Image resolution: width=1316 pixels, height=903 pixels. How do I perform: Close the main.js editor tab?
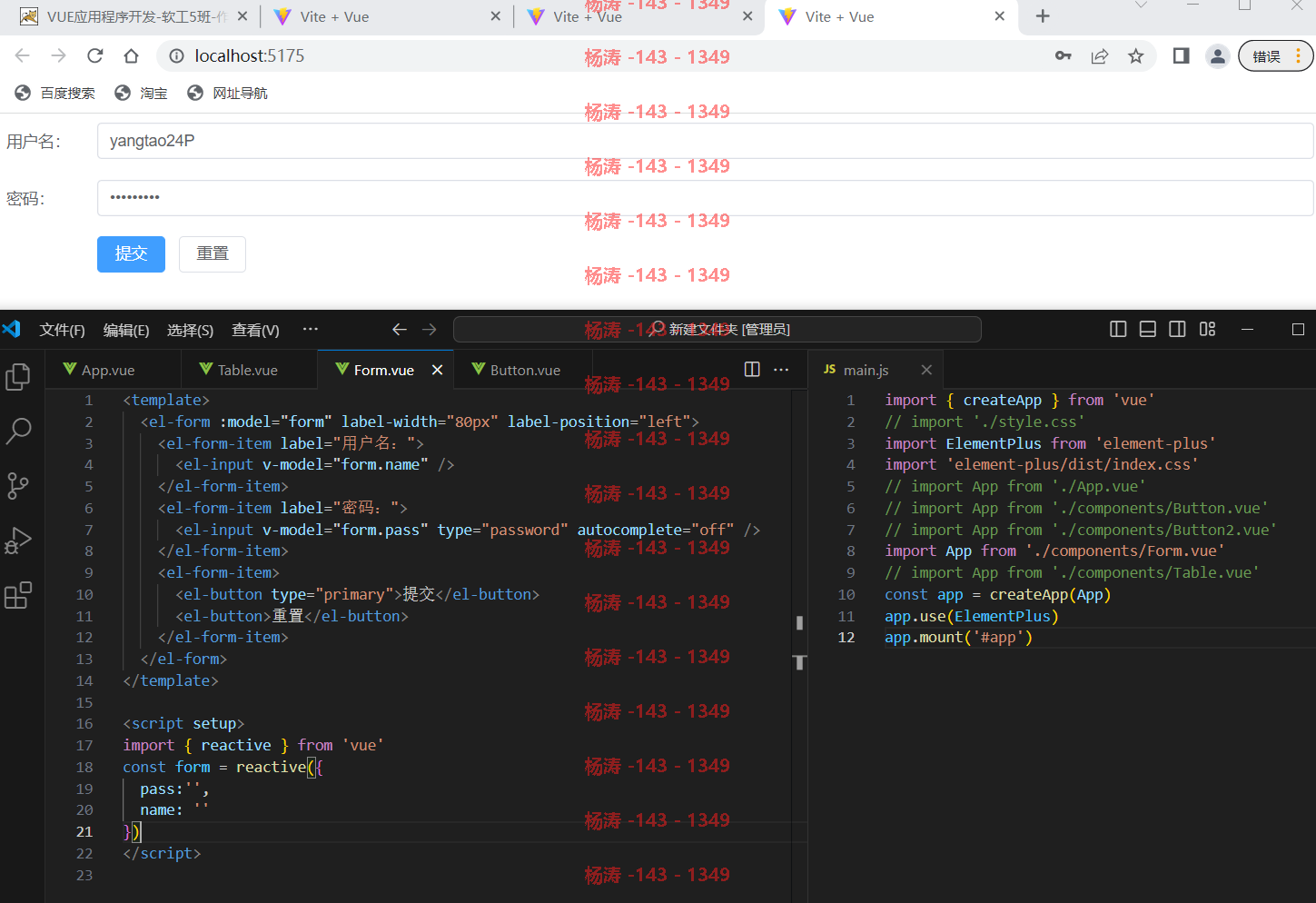coord(926,370)
